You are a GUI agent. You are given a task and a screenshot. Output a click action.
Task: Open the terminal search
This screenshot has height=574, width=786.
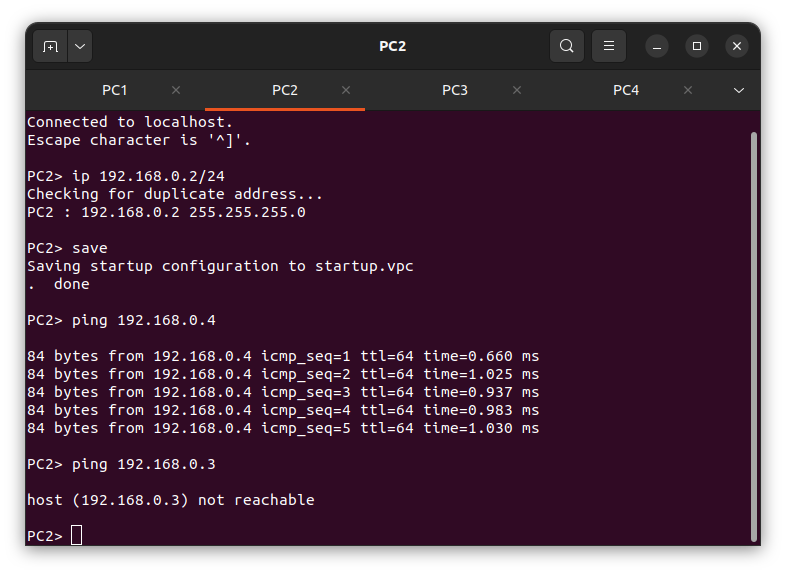(566, 46)
